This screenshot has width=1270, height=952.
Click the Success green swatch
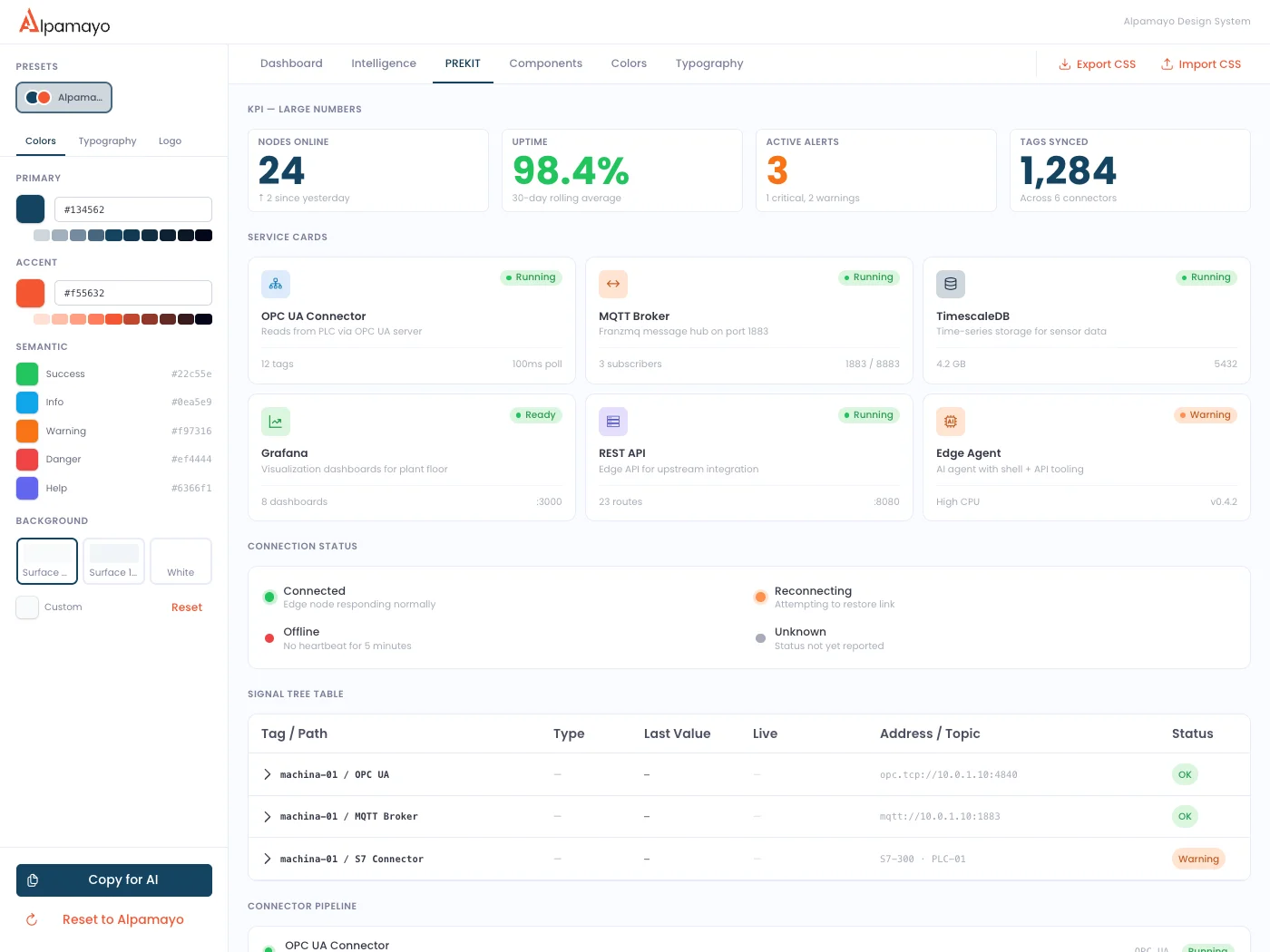click(x=27, y=374)
